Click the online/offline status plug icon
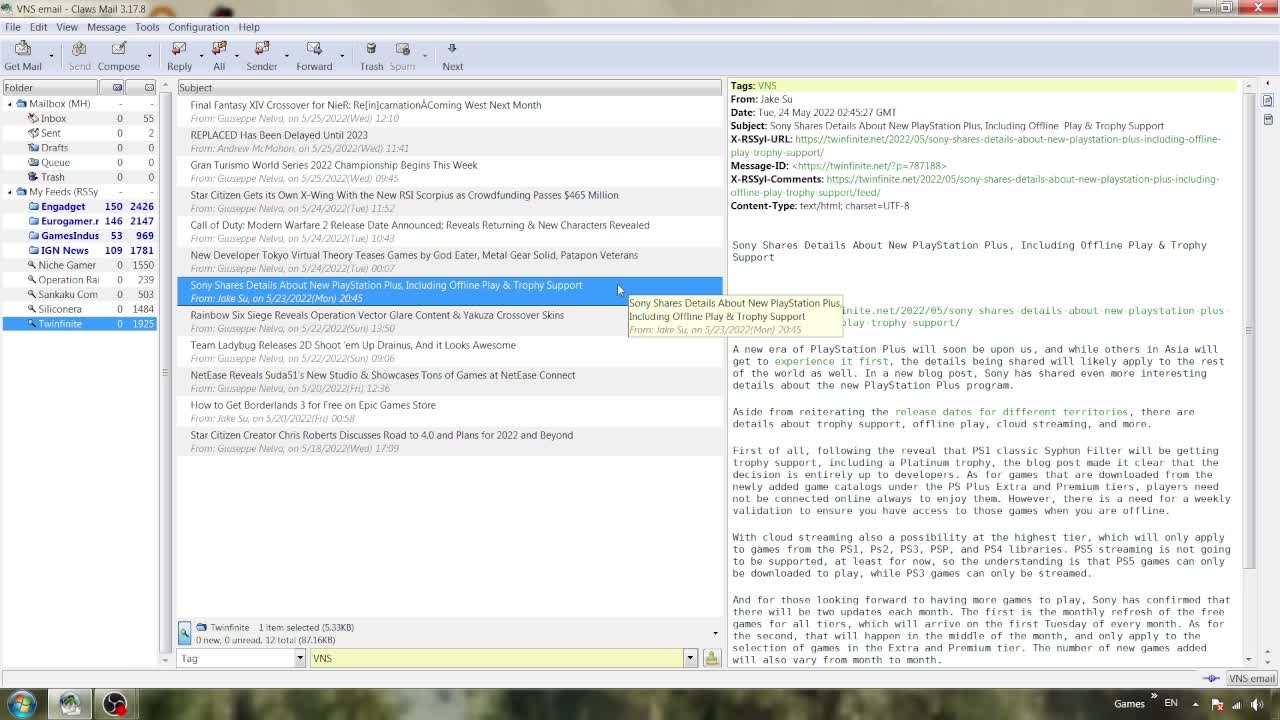Screen dimensions: 1280x720 pyautogui.click(x=1211, y=678)
